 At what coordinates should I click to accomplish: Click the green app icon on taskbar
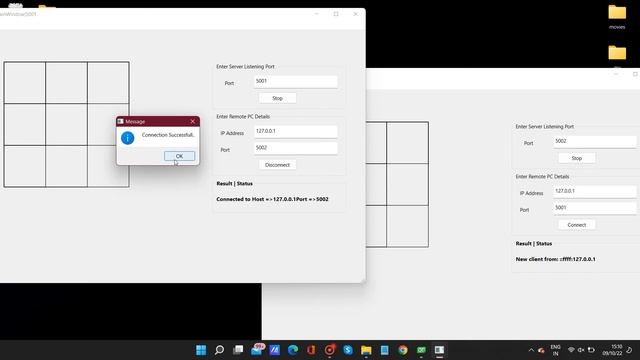(421, 350)
